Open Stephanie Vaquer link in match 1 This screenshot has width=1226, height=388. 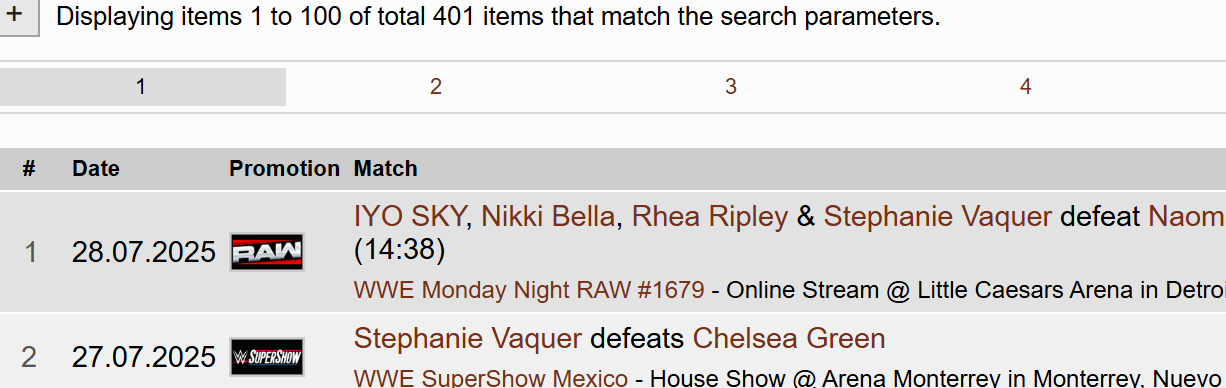point(938,217)
